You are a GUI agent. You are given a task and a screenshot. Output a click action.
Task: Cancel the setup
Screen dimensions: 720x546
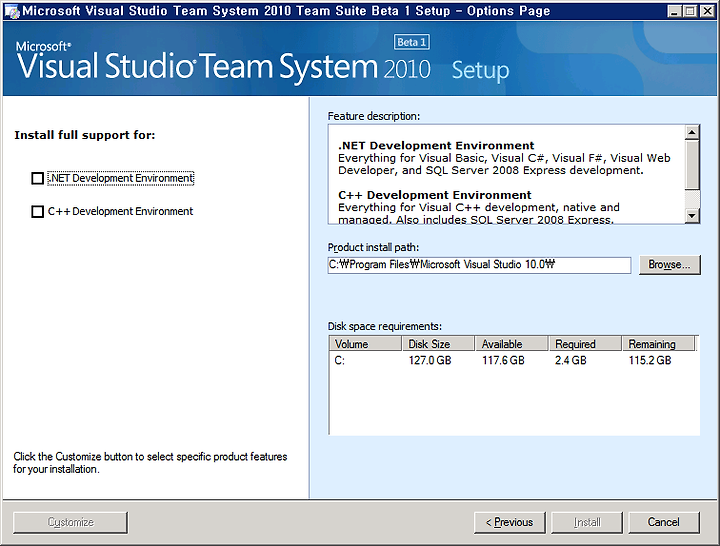(x=664, y=523)
